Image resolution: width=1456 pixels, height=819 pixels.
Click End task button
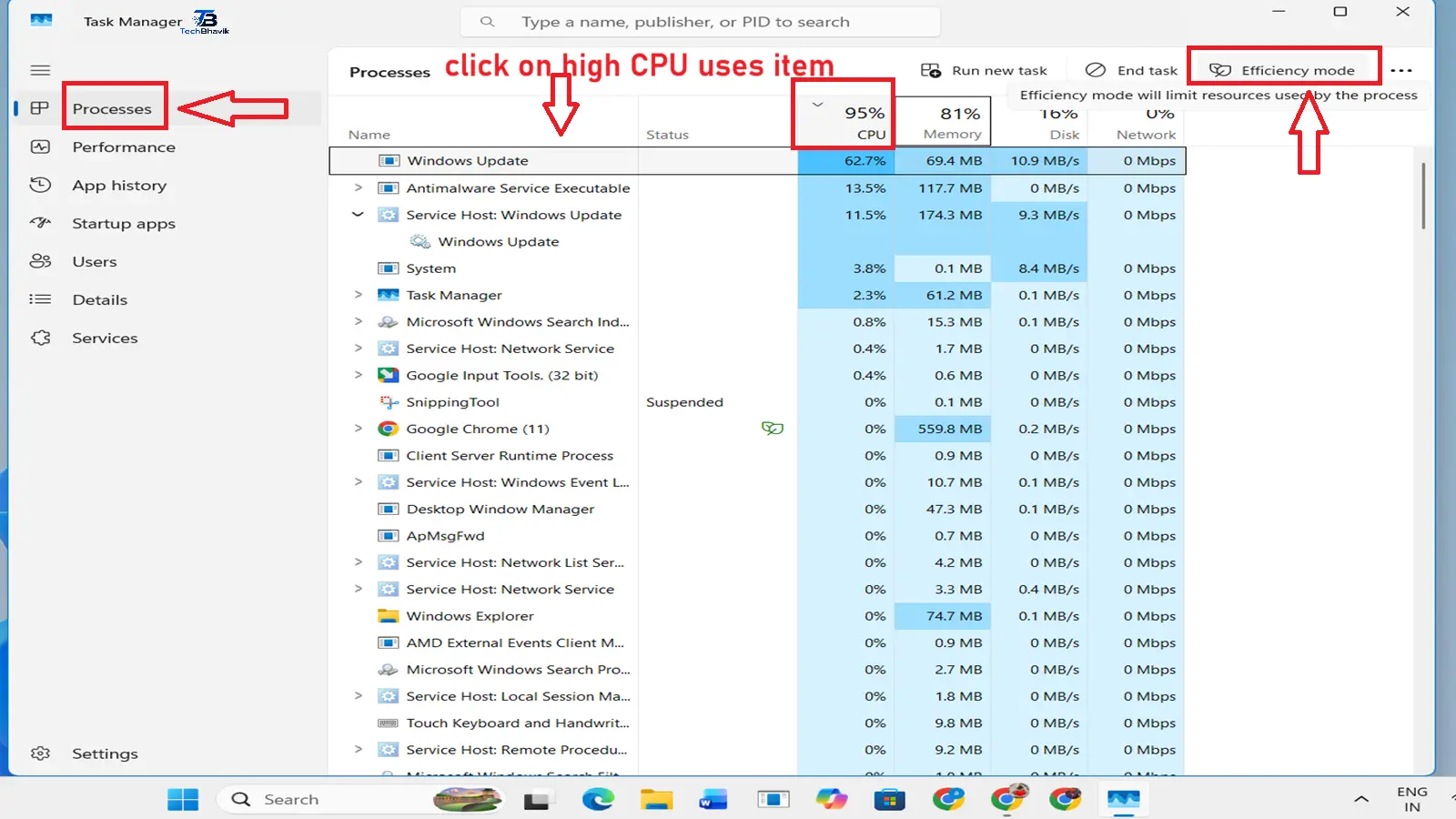pos(1132,70)
